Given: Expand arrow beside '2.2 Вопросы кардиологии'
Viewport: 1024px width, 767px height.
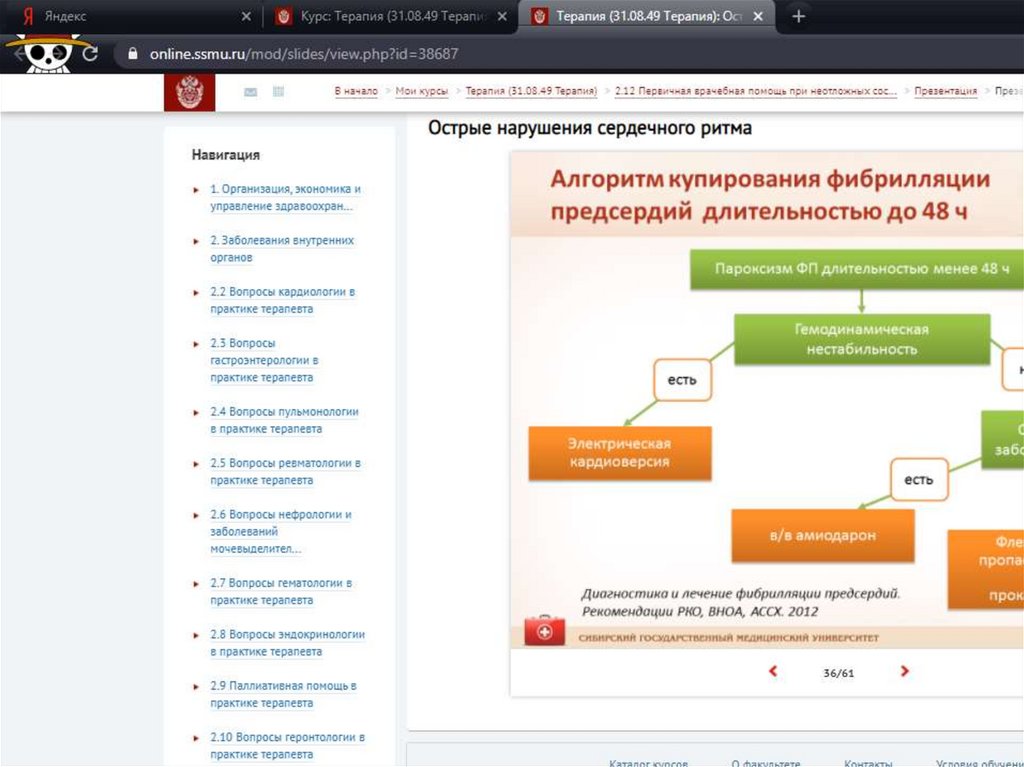Looking at the screenshot, I should pyautogui.click(x=195, y=293).
